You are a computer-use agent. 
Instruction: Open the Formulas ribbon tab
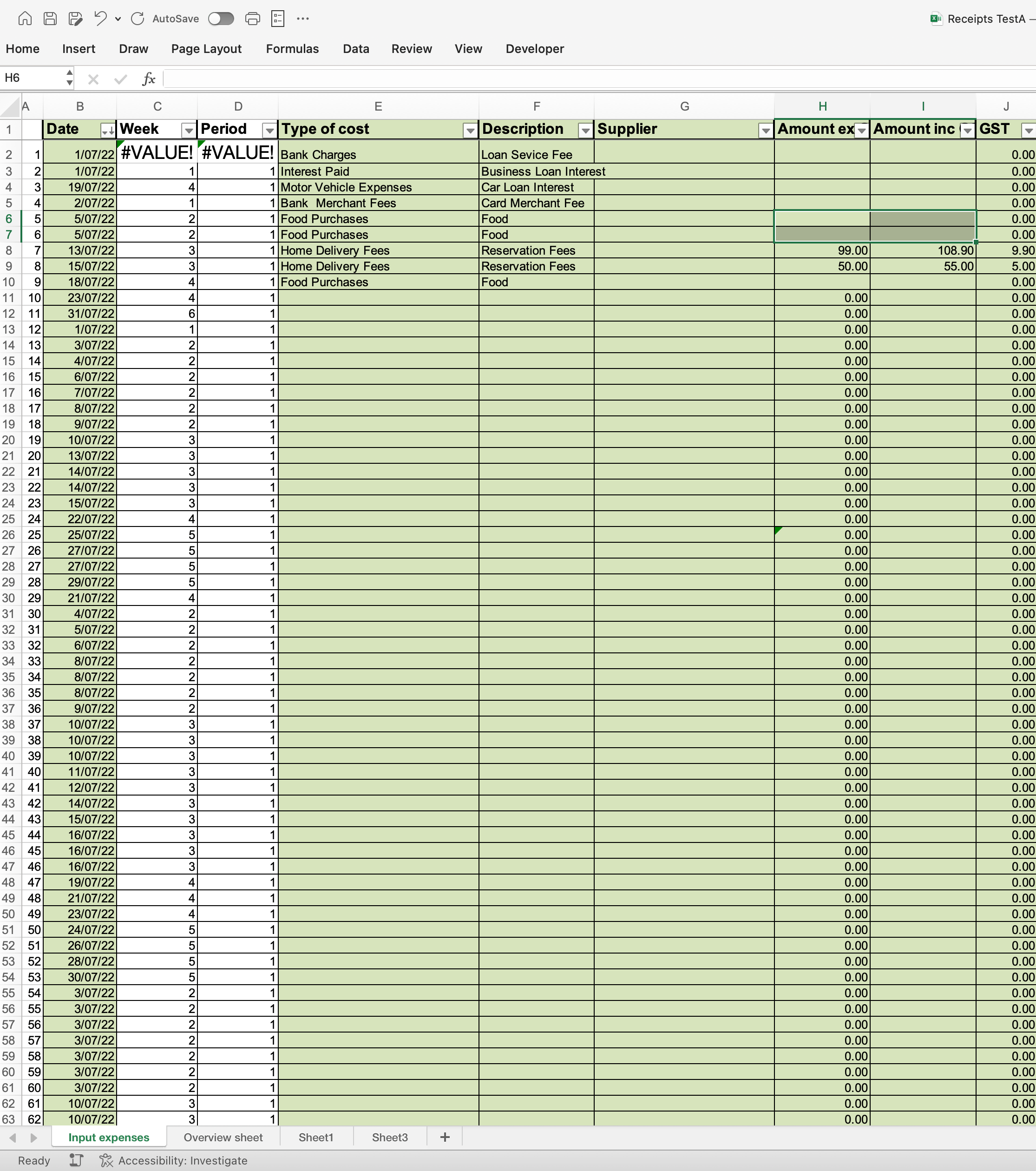click(292, 49)
